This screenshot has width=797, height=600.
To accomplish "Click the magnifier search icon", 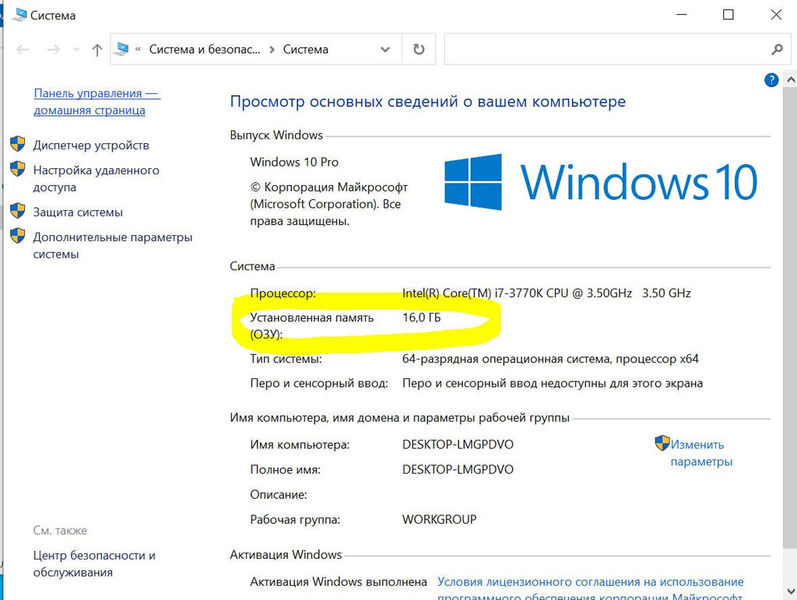I will pyautogui.click(x=777, y=49).
